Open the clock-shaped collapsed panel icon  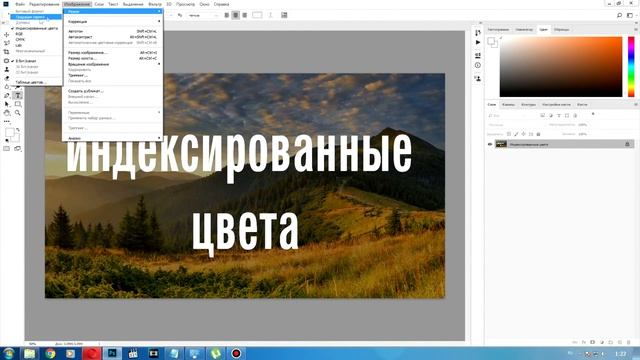(478, 65)
